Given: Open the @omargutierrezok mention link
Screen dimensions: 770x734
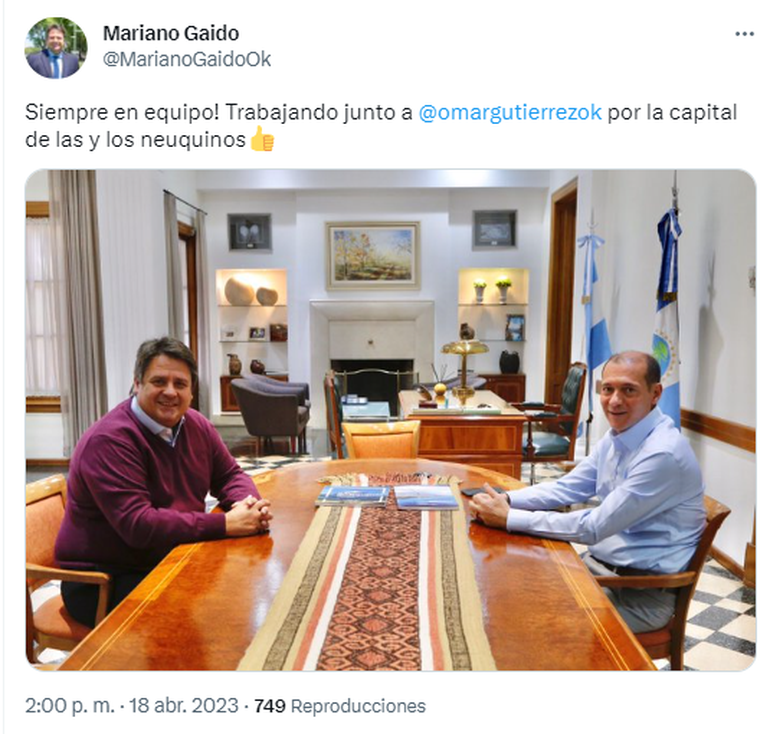Looking at the screenshot, I should click(510, 112).
